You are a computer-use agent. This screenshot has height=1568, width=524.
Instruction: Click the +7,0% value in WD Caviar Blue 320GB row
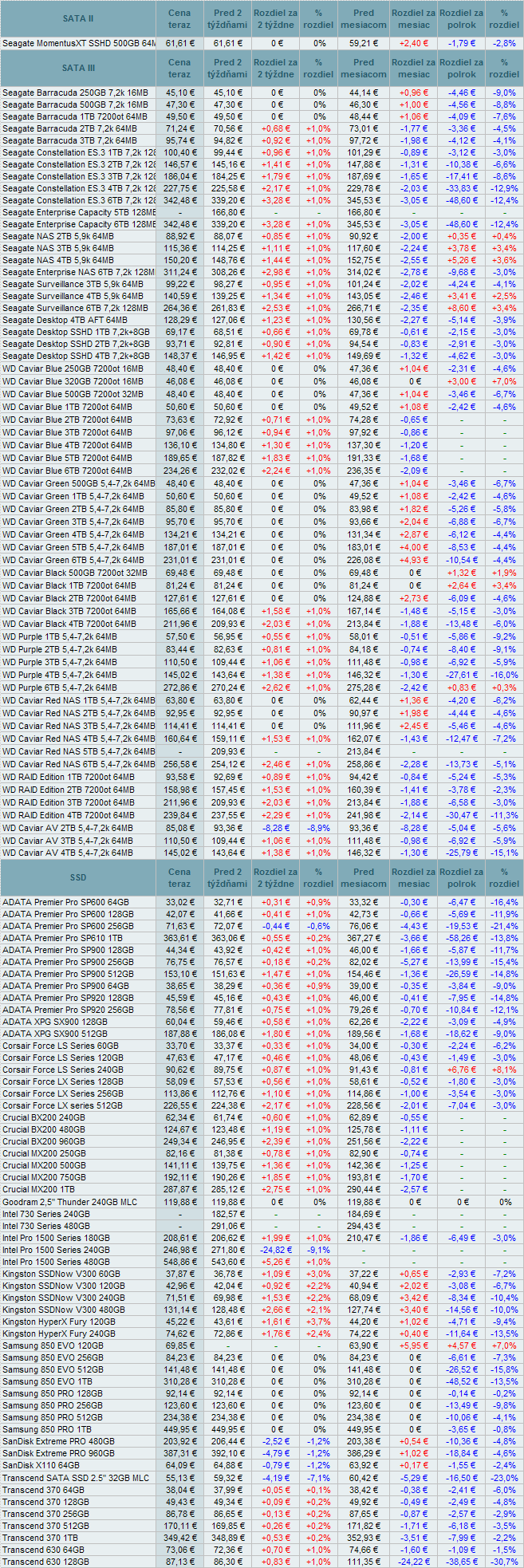504,381
